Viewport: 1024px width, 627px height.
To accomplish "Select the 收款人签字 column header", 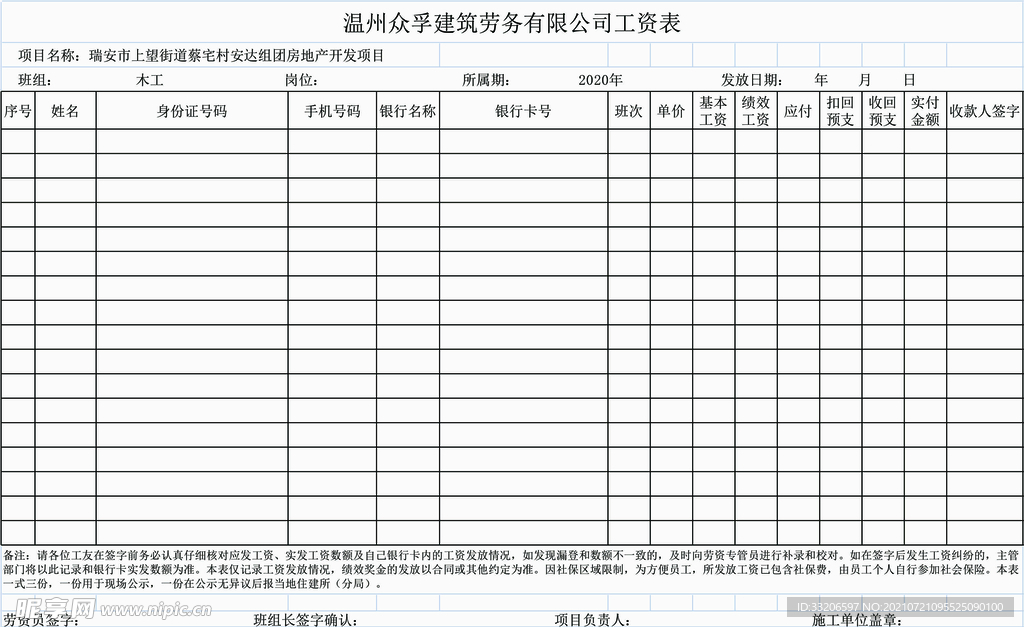I will (x=985, y=110).
